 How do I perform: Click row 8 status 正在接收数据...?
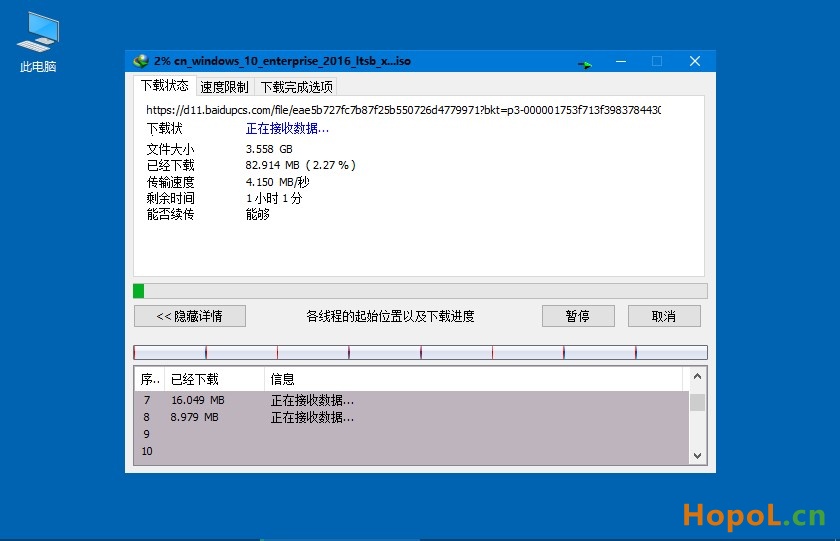[312, 417]
